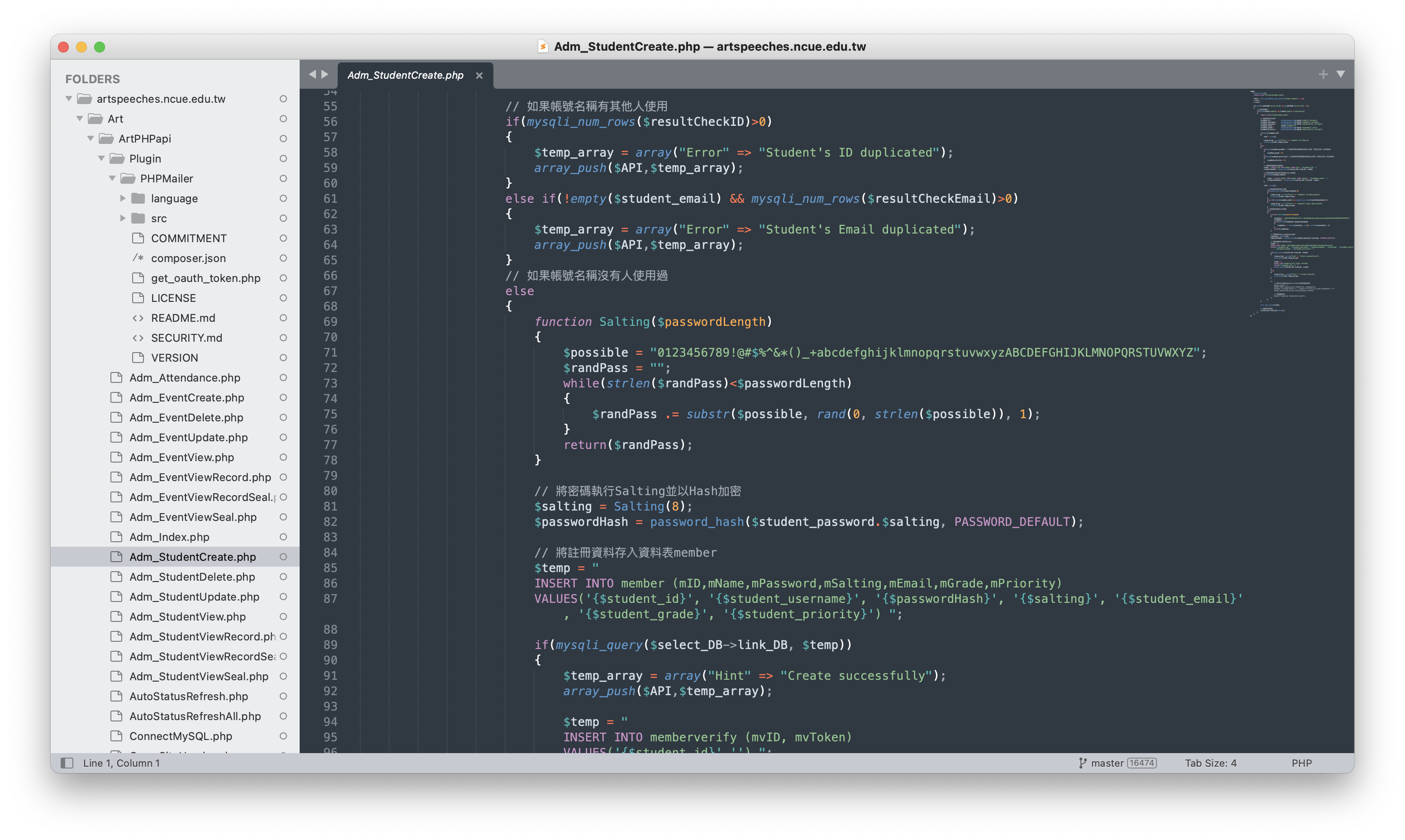1405x840 pixels.
Task: Open README.md file
Action: [183, 318]
